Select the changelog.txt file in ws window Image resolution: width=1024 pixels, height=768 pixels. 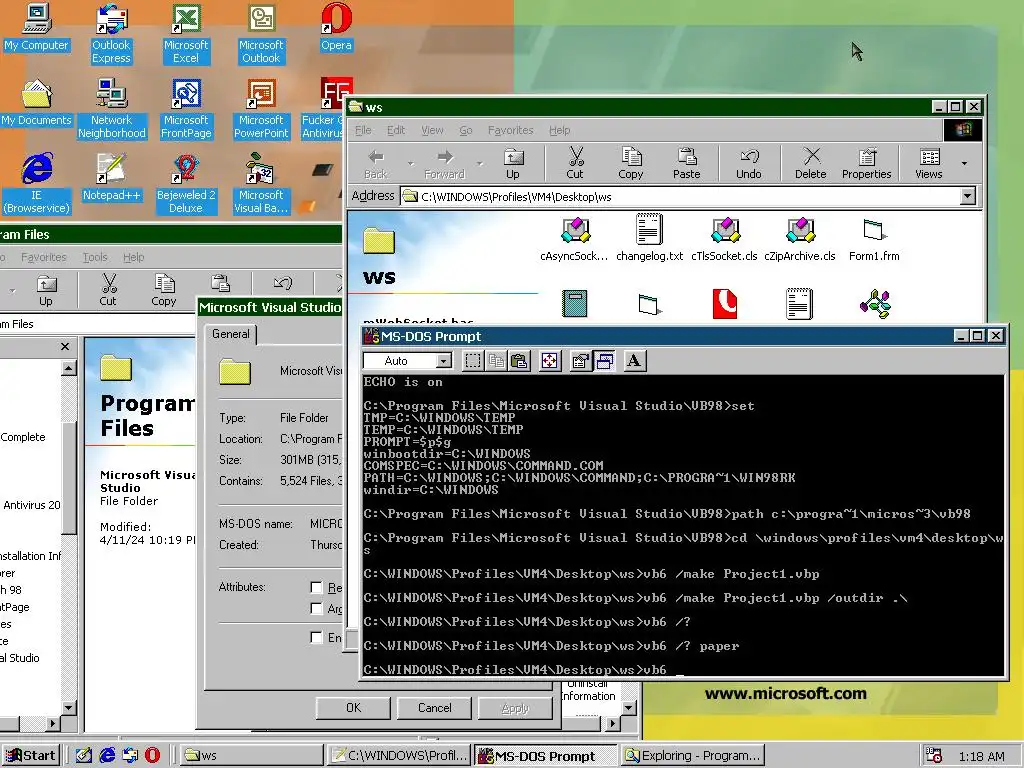649,238
